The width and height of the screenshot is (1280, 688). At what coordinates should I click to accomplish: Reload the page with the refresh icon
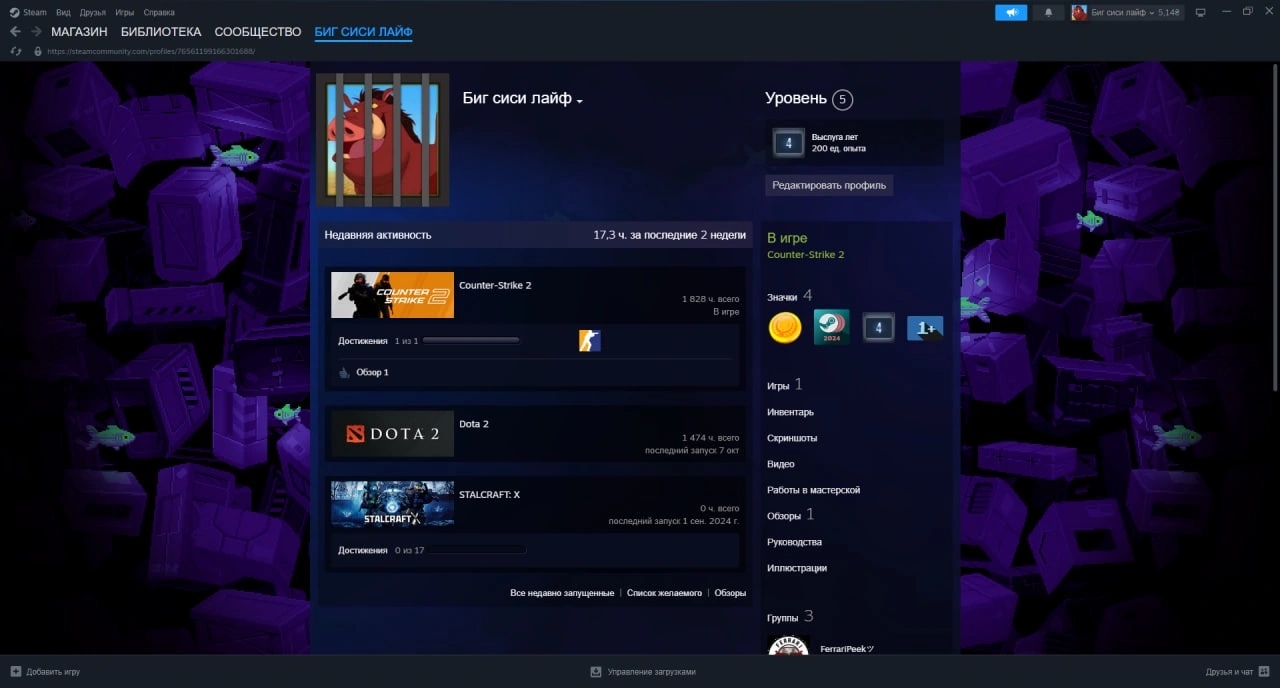(x=15, y=51)
